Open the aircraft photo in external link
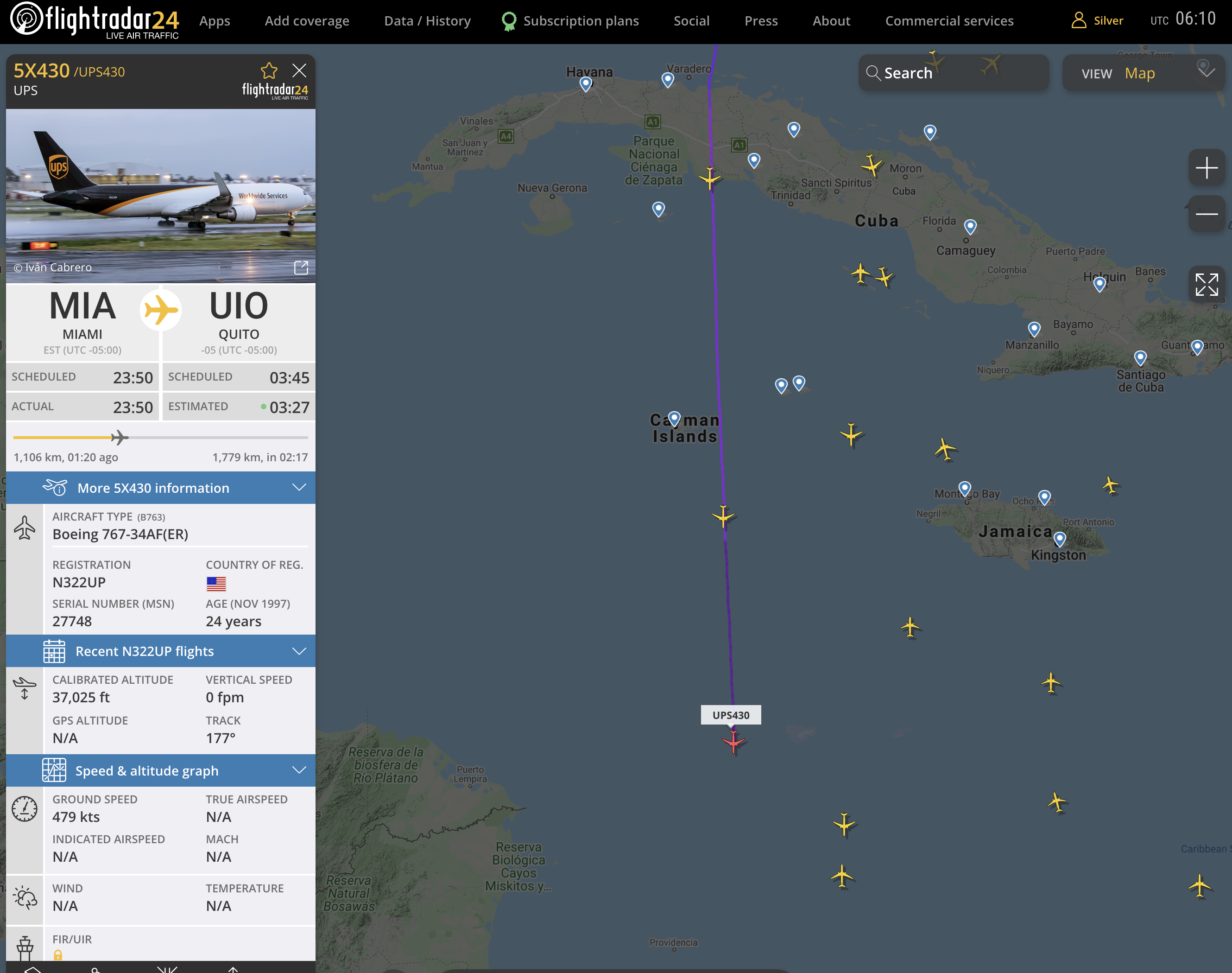The height and width of the screenshot is (973, 1232). (x=301, y=268)
